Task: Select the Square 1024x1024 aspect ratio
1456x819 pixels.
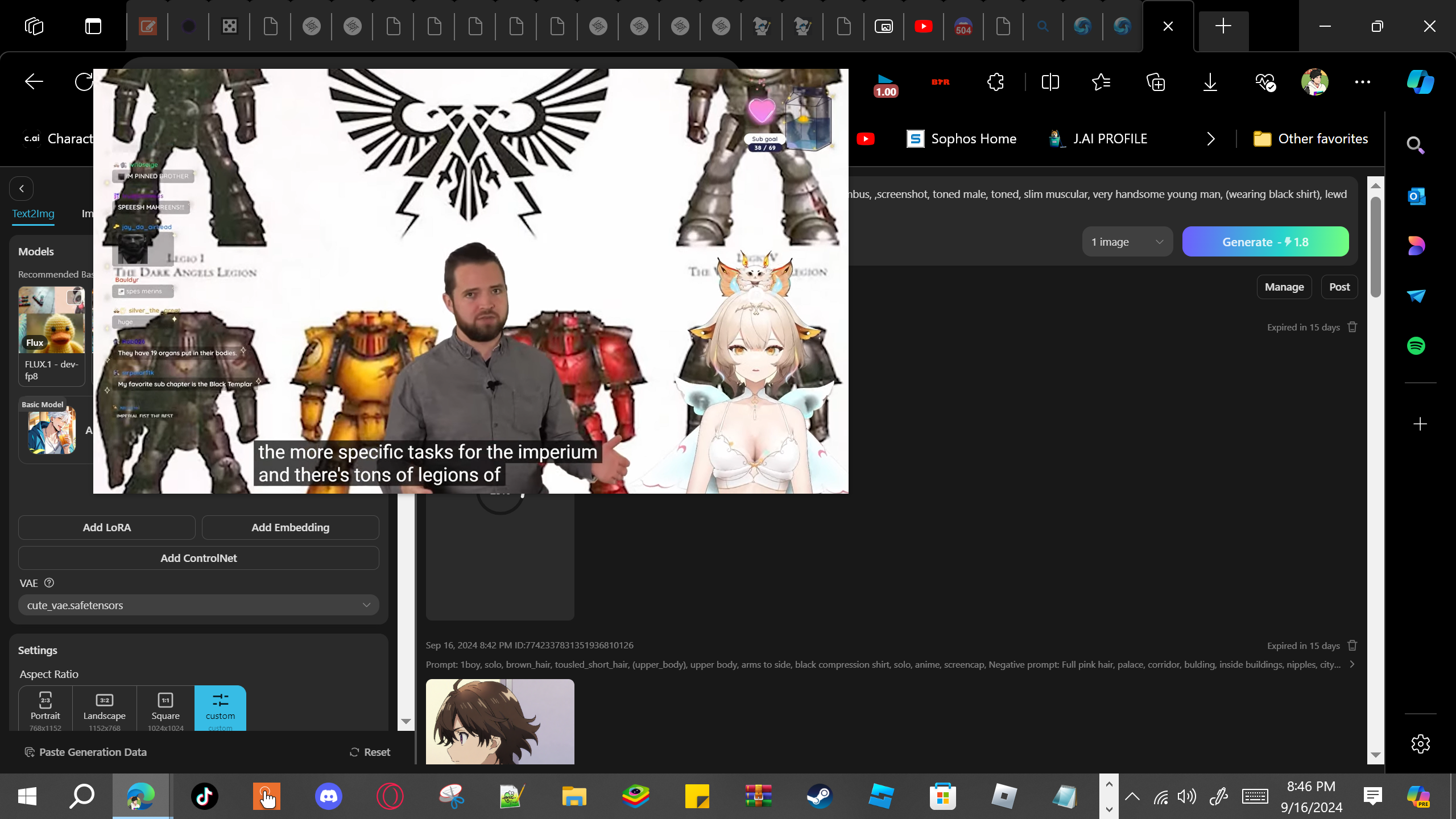Action: point(166,709)
